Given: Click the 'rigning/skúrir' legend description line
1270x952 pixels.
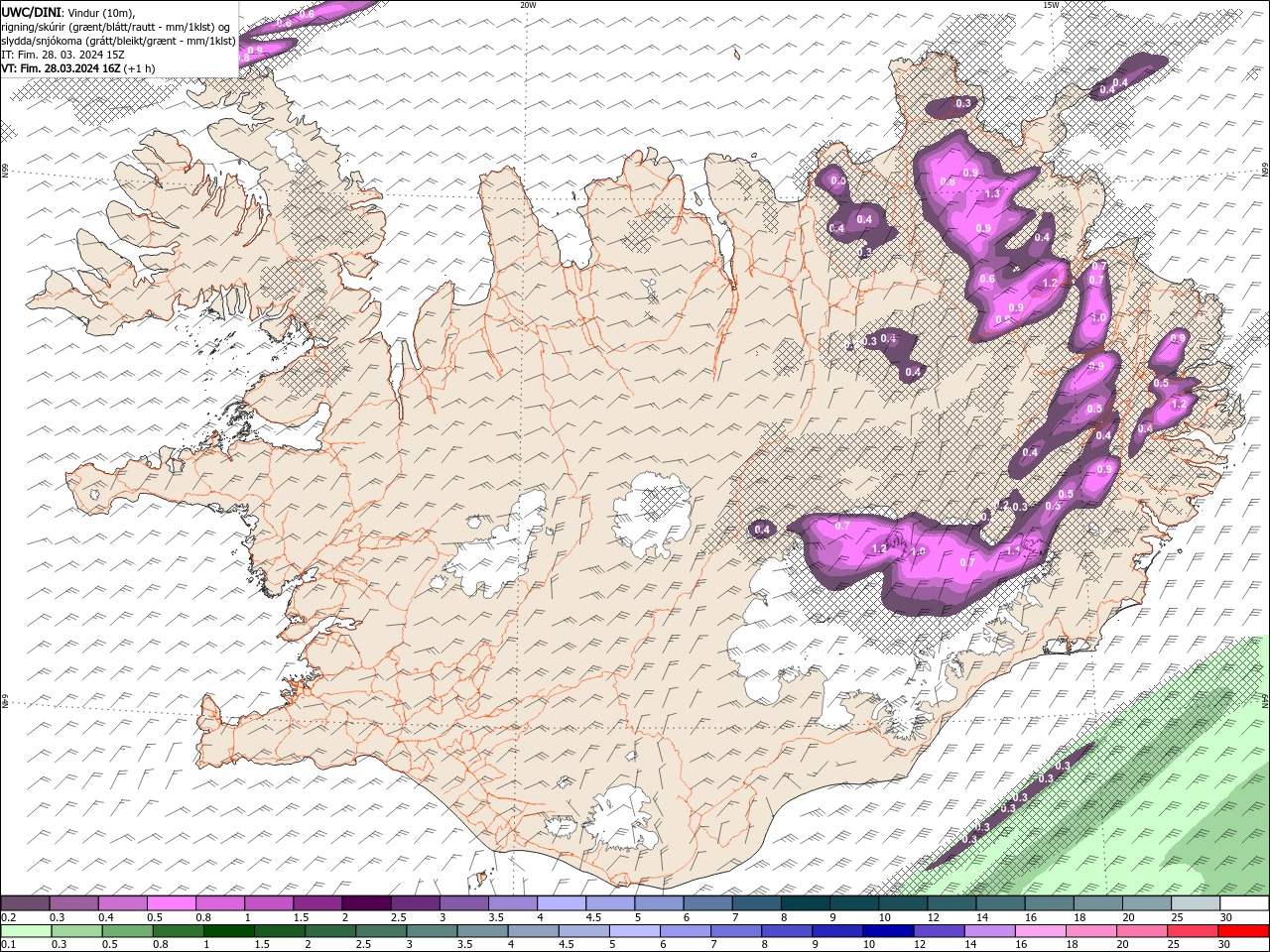Looking at the screenshot, I should click(x=117, y=27).
